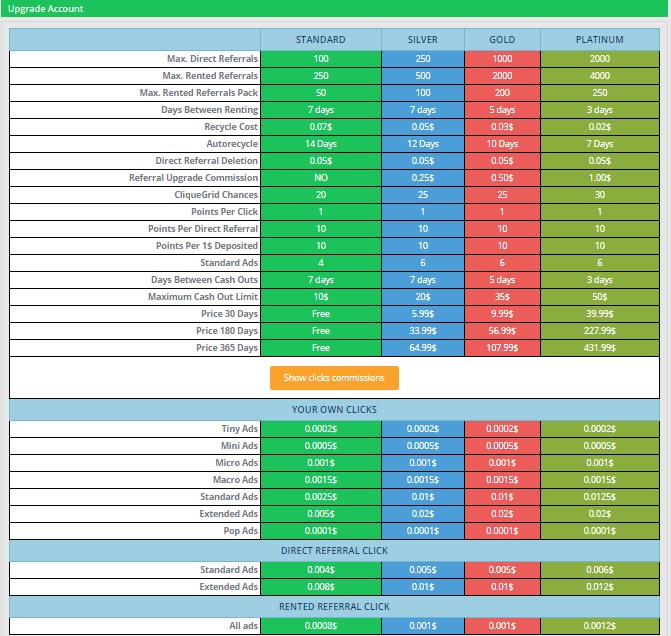The height and width of the screenshot is (636, 671).
Task: Click Standard Extended Ads referral value 0.008$
Action: [321, 587]
